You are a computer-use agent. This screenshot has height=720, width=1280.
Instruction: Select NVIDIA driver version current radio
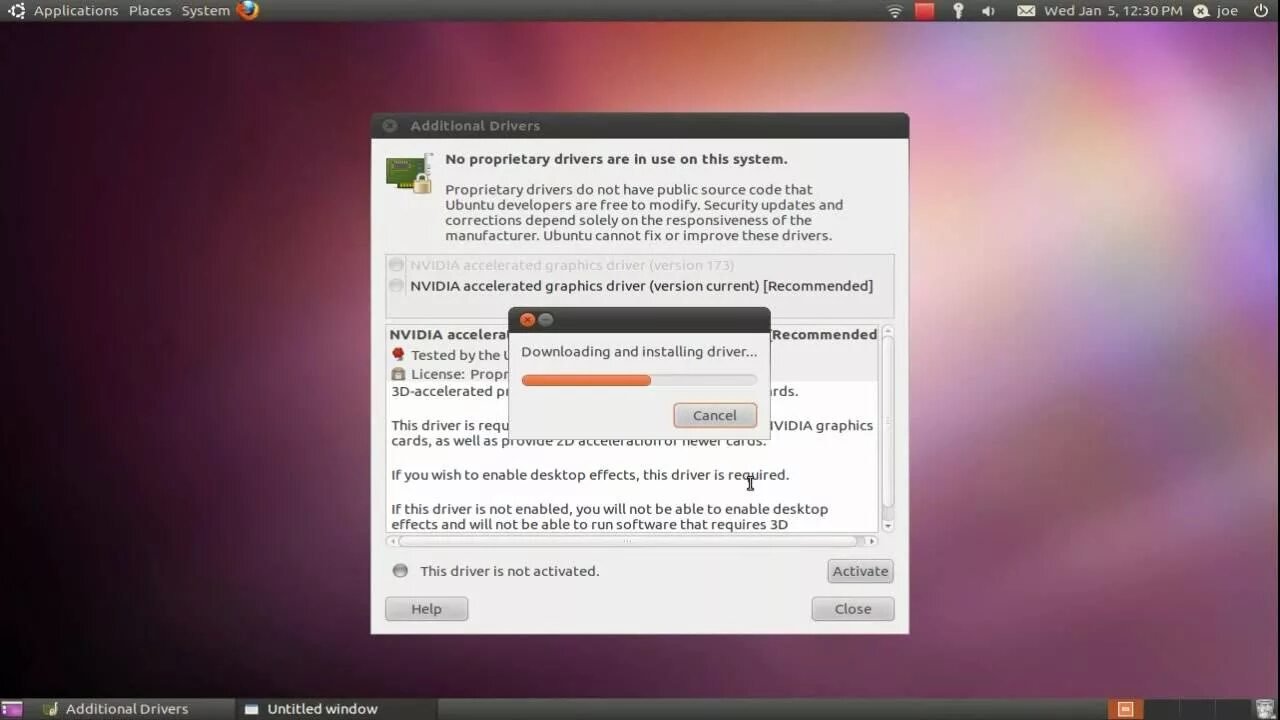[x=397, y=286]
